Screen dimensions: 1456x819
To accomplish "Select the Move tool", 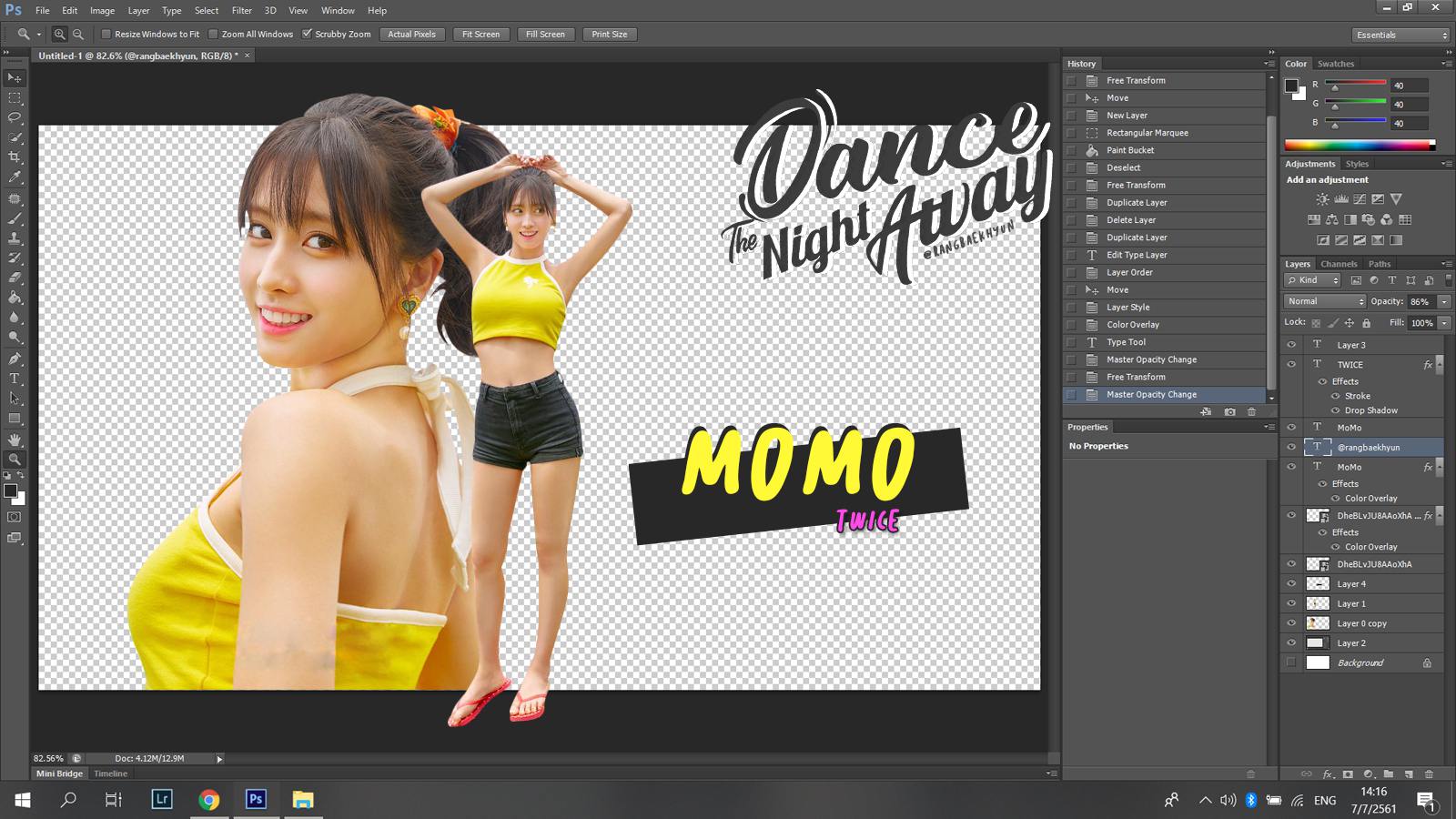I will [15, 78].
